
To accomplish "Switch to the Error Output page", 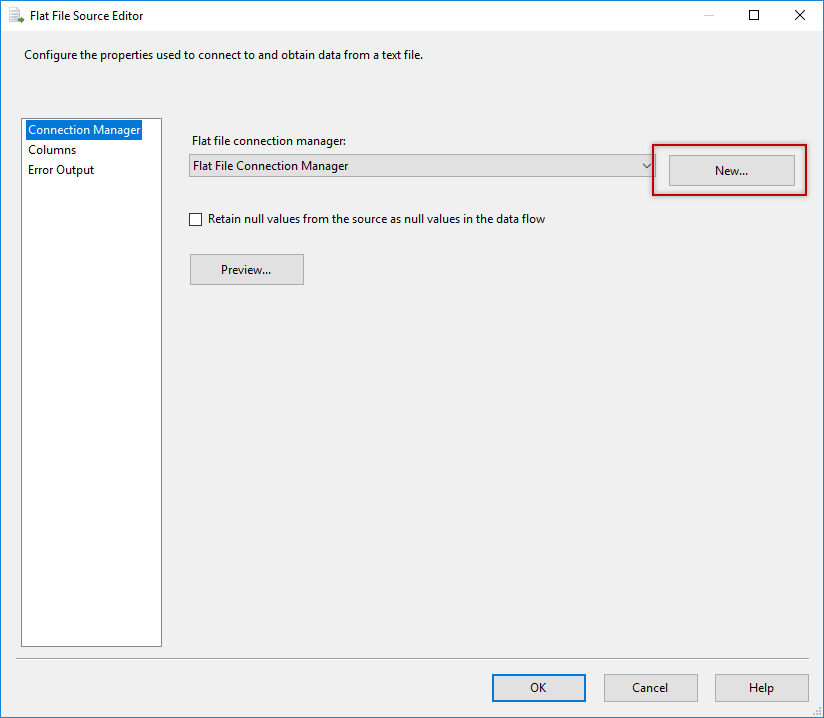I will coord(60,169).
